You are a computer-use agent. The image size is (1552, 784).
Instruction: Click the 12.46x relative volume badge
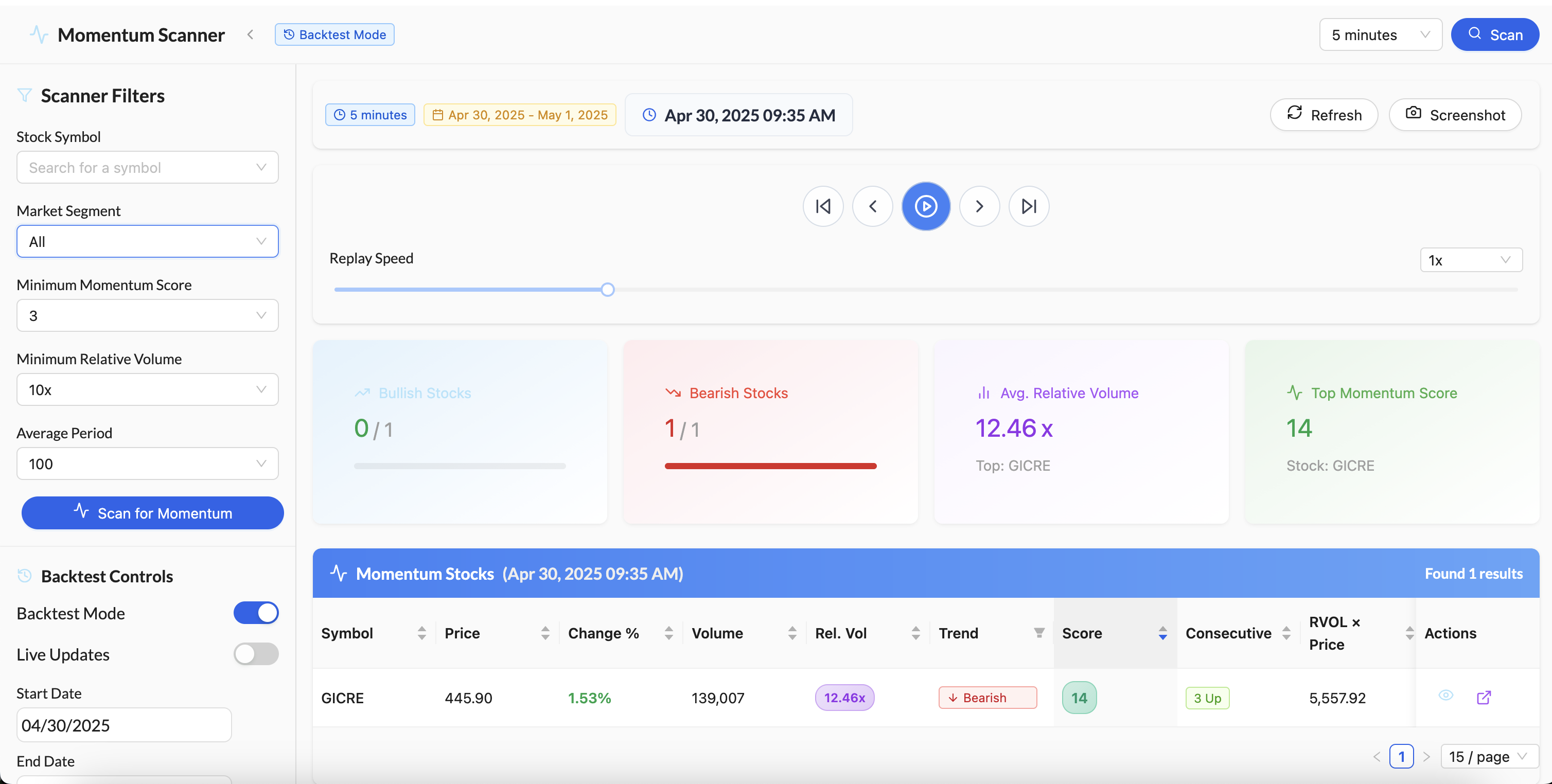coord(844,697)
